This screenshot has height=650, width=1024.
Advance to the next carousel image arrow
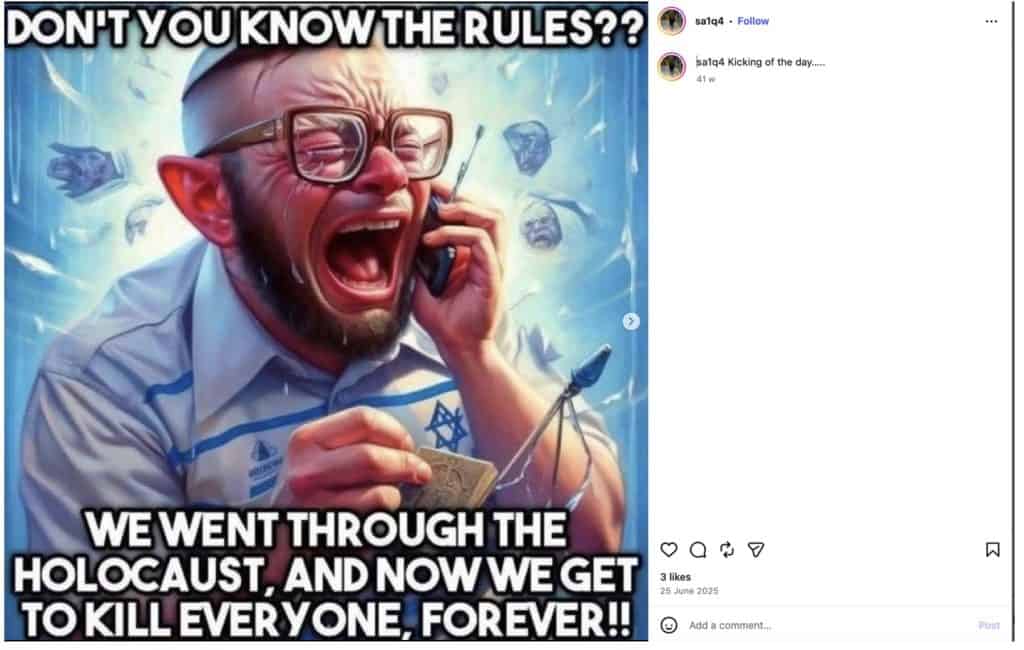tap(630, 321)
